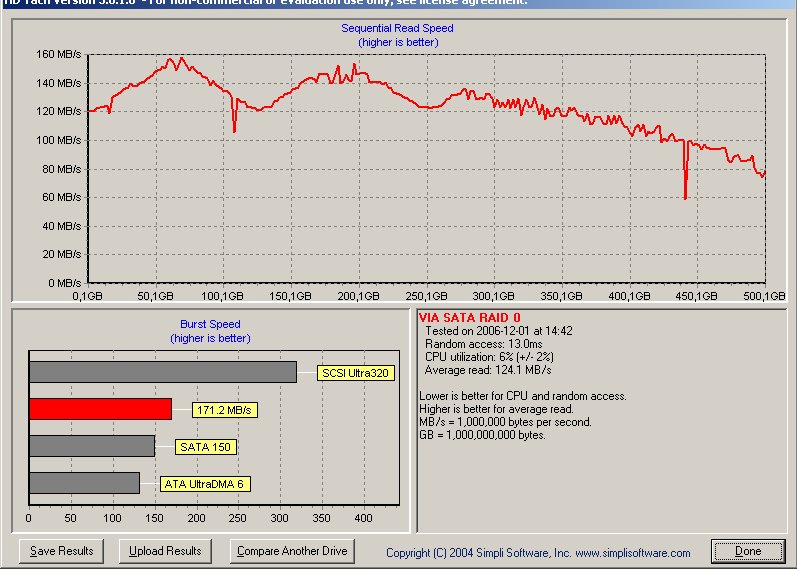Click the GB = 1,000,000,000 bytes line

point(482,435)
